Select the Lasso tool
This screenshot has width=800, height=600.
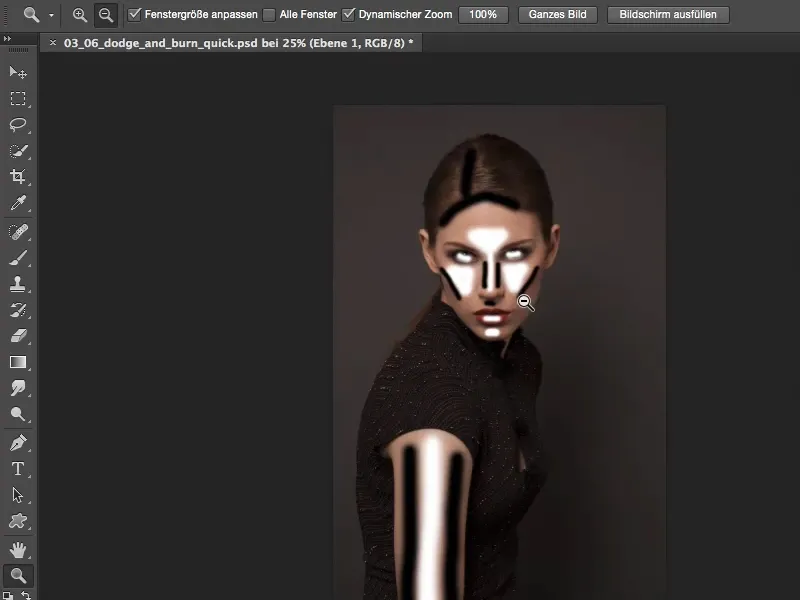18,124
